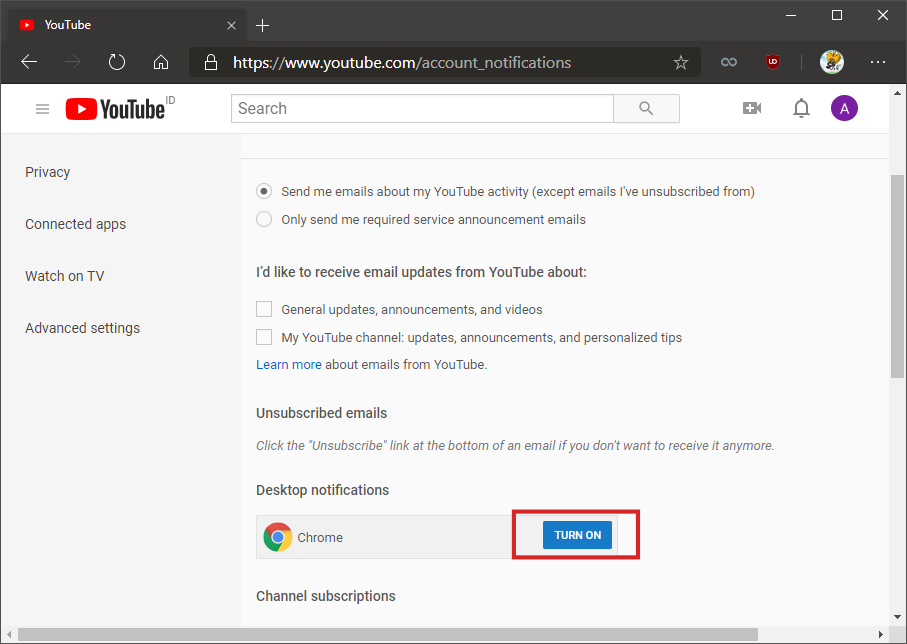Open the create video camera icon

[752, 109]
